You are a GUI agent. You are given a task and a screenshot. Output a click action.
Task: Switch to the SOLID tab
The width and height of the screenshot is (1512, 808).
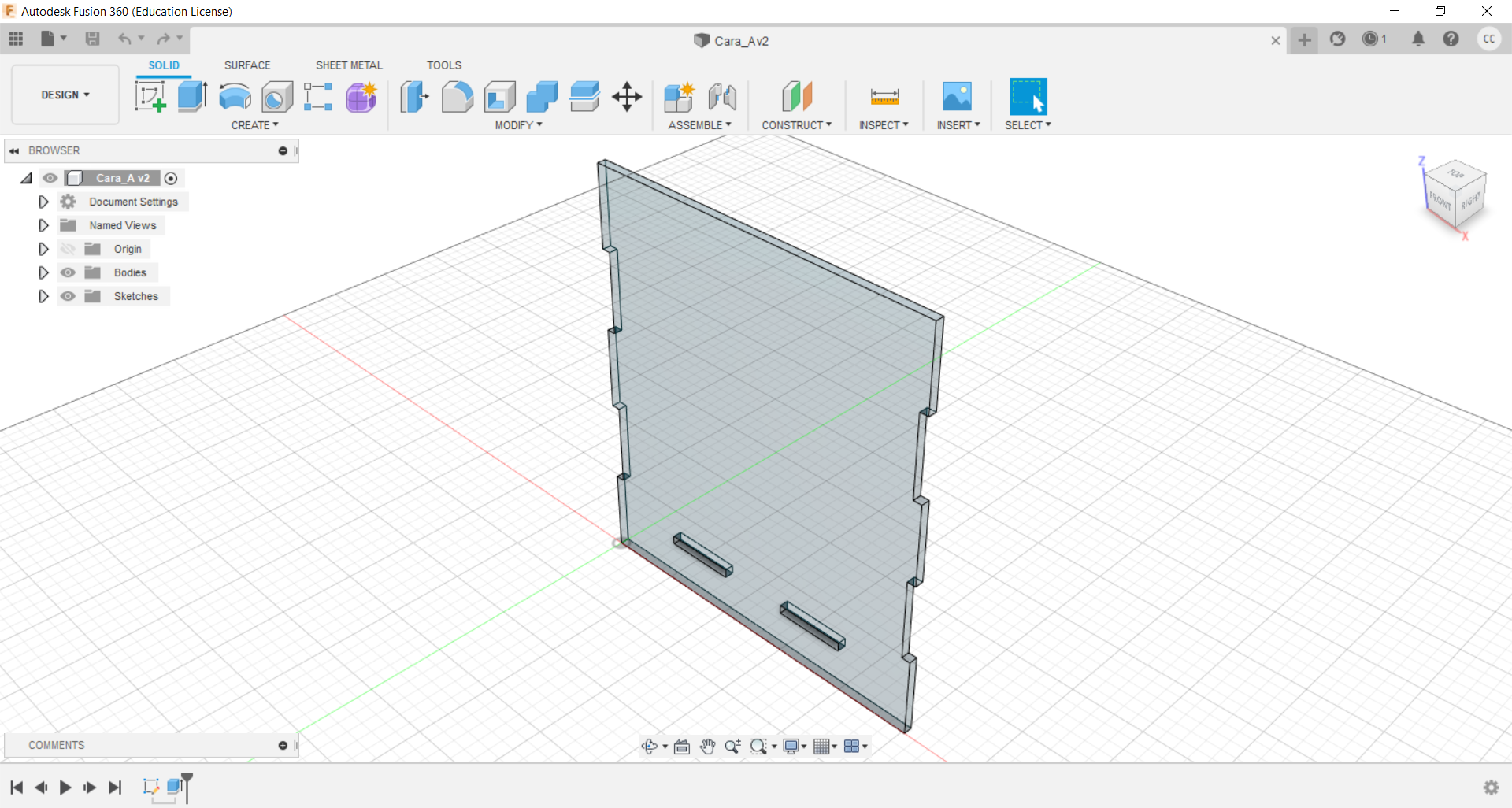(164, 65)
